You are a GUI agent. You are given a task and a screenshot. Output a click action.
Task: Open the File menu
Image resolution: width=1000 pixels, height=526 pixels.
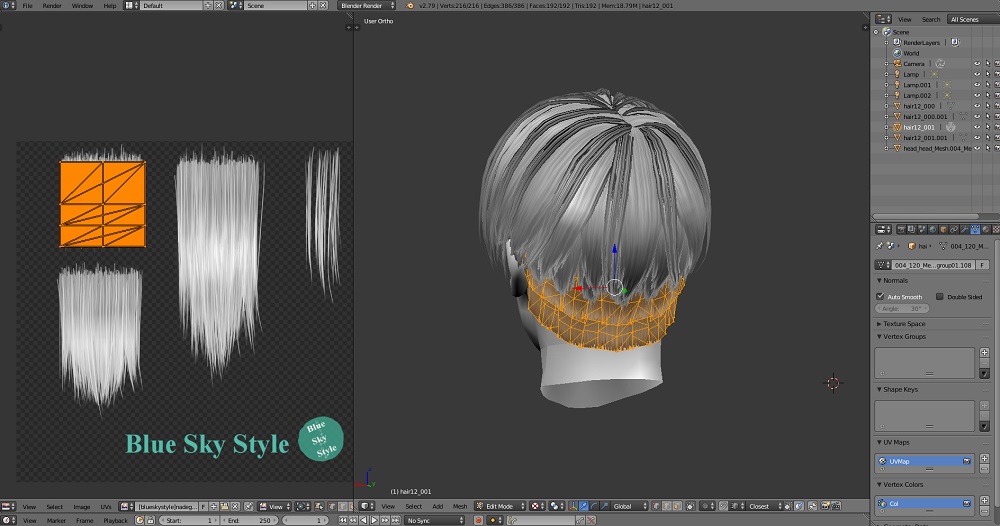point(27,5)
